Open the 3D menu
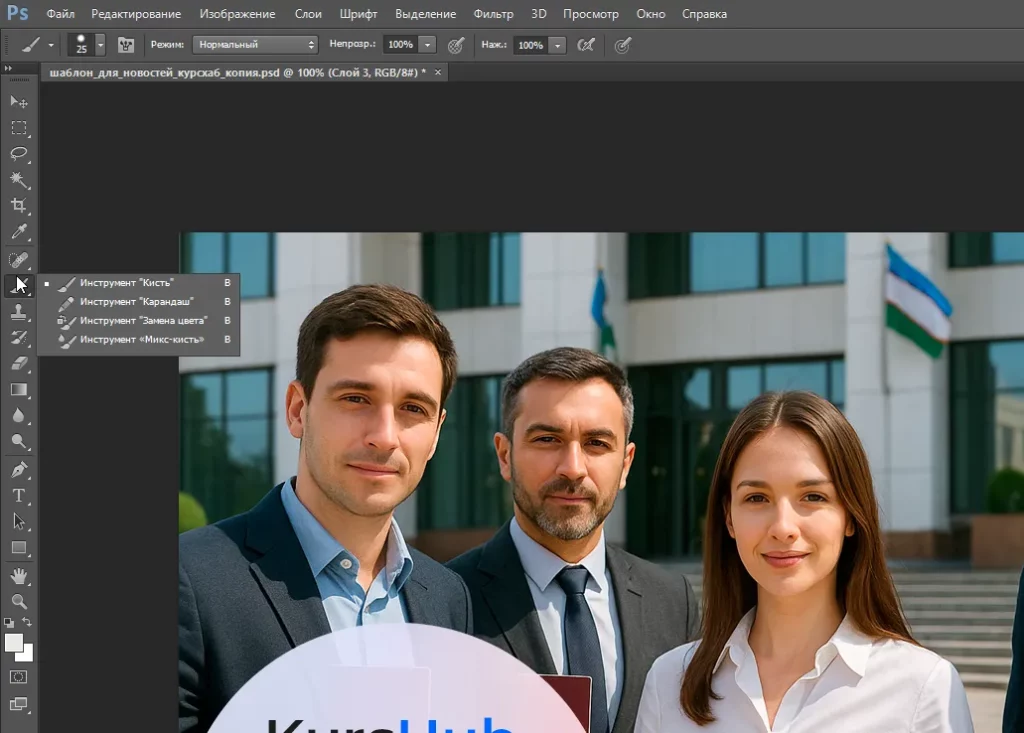 pyautogui.click(x=538, y=14)
